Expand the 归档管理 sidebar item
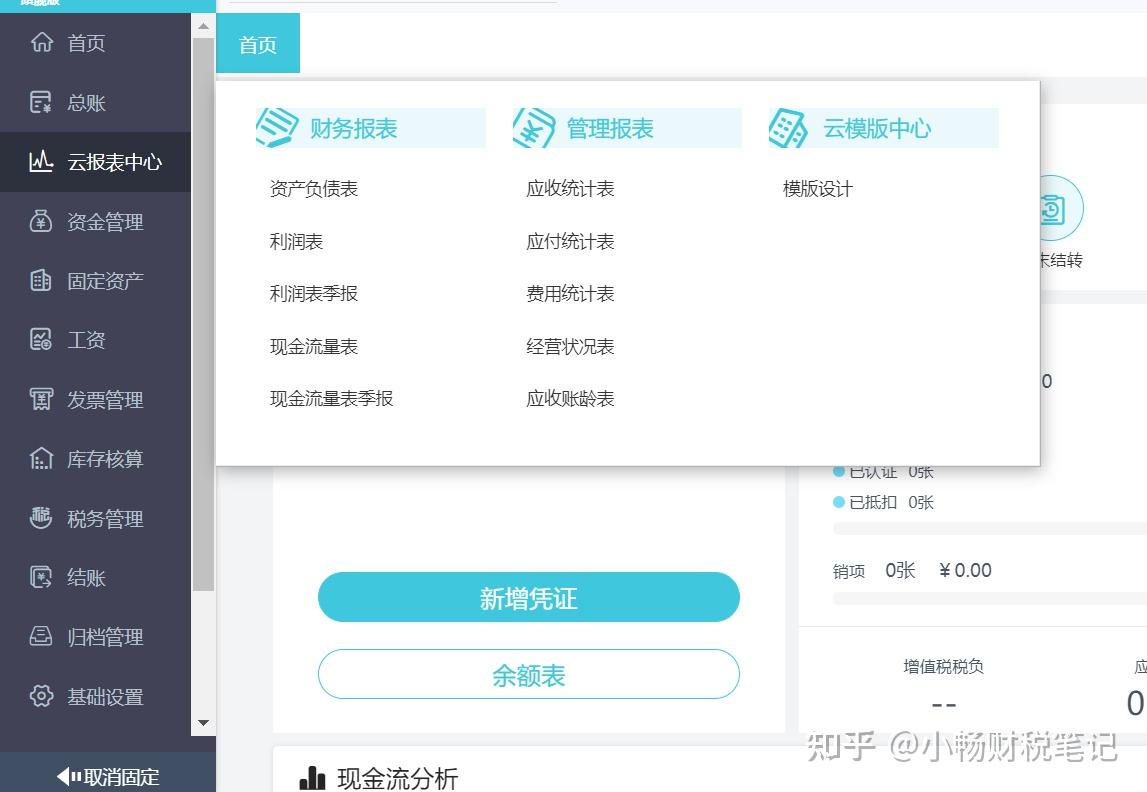The height and width of the screenshot is (792, 1147). tap(95, 637)
